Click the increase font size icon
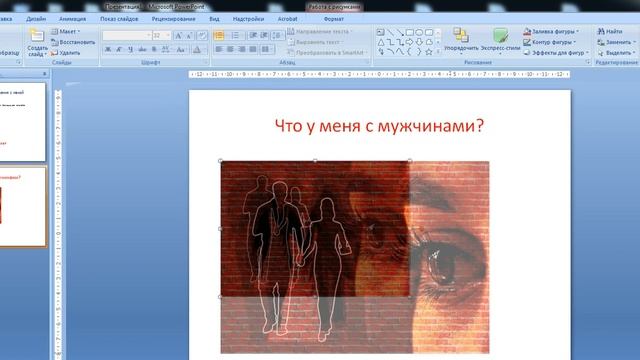Viewport: 640px width, 360px height. [x=178, y=36]
